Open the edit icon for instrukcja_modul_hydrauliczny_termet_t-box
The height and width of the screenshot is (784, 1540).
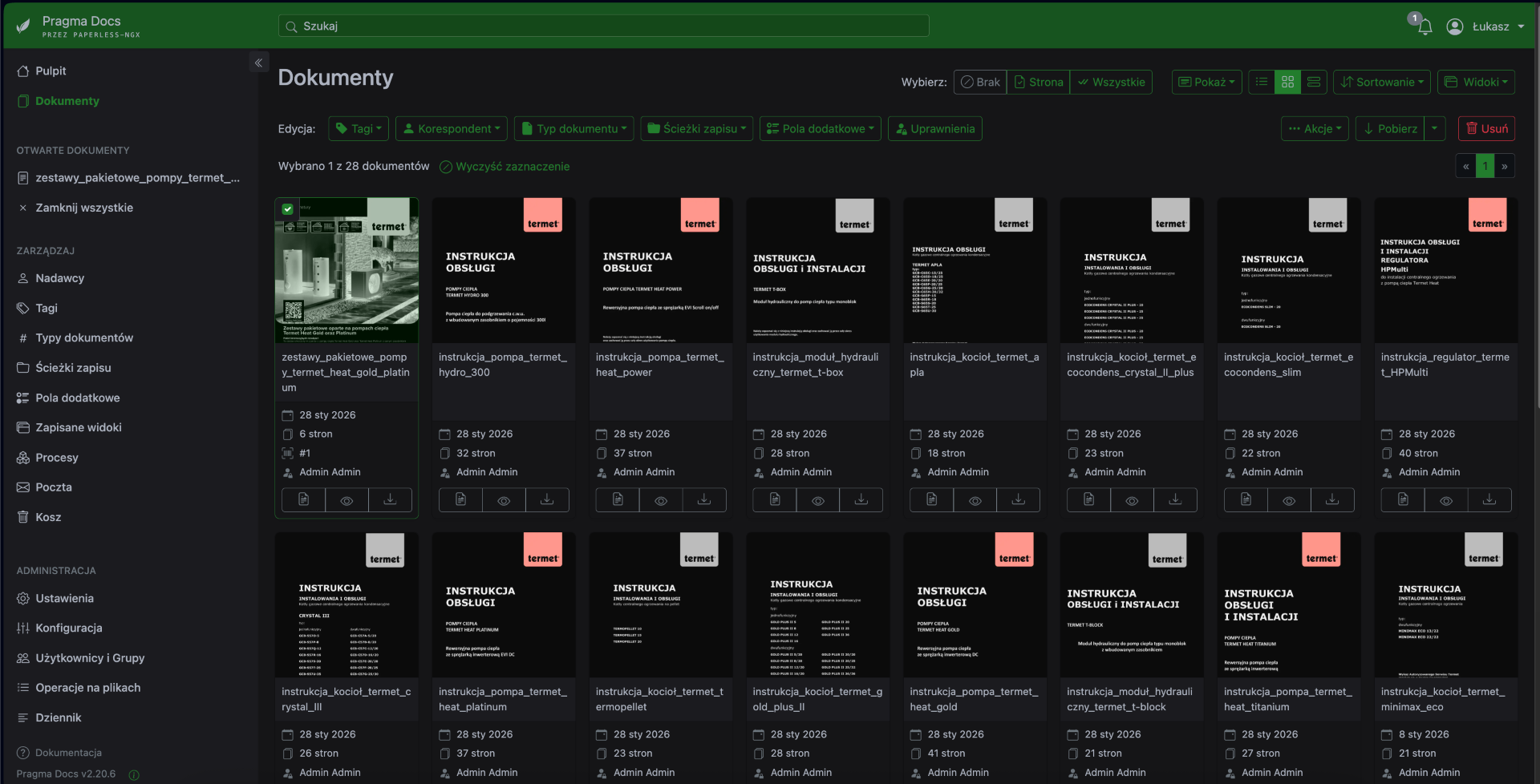(x=775, y=500)
